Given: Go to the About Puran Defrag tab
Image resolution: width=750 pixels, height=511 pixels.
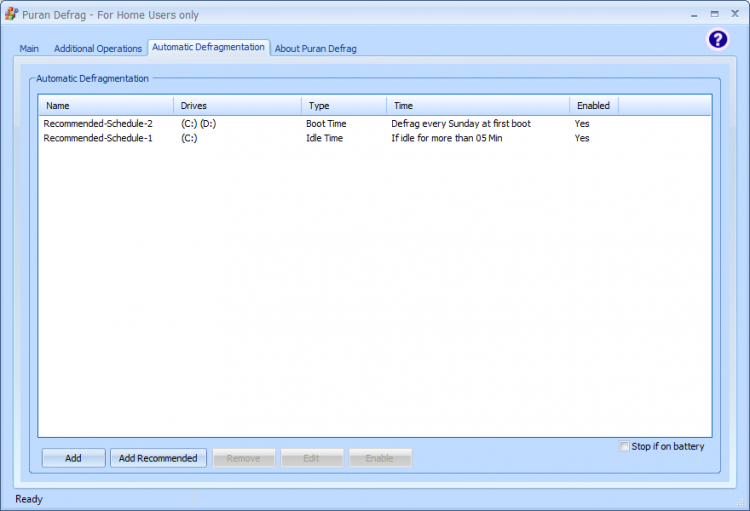Looking at the screenshot, I should tap(316, 48).
